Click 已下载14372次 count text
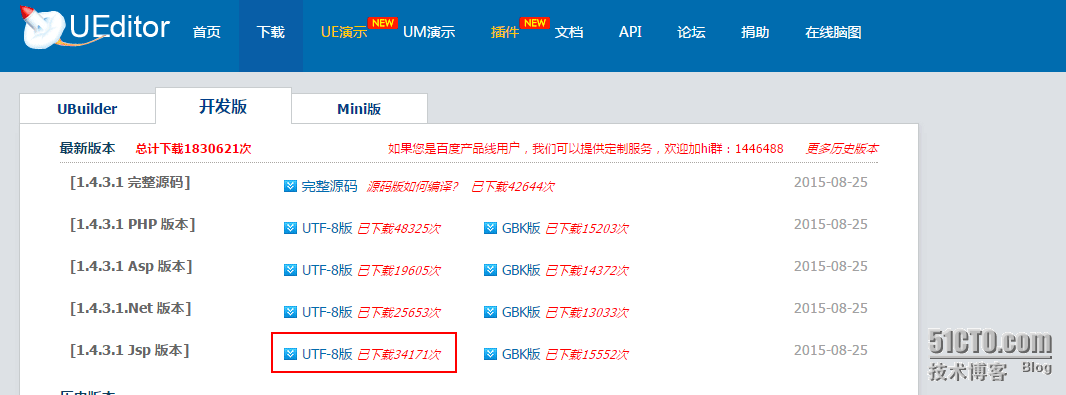1066x395 pixels. click(587, 271)
